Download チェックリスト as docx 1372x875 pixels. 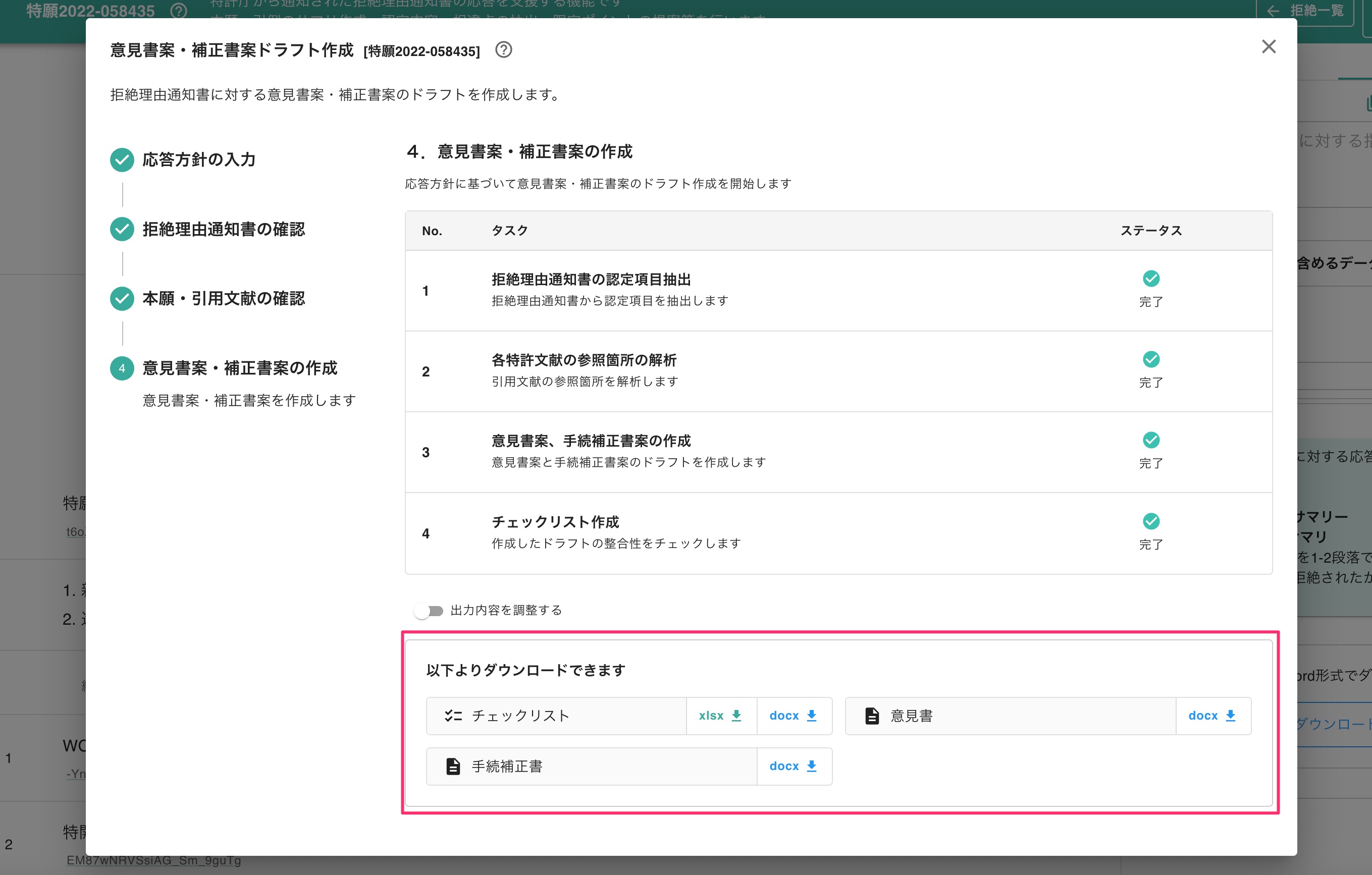pos(794,716)
